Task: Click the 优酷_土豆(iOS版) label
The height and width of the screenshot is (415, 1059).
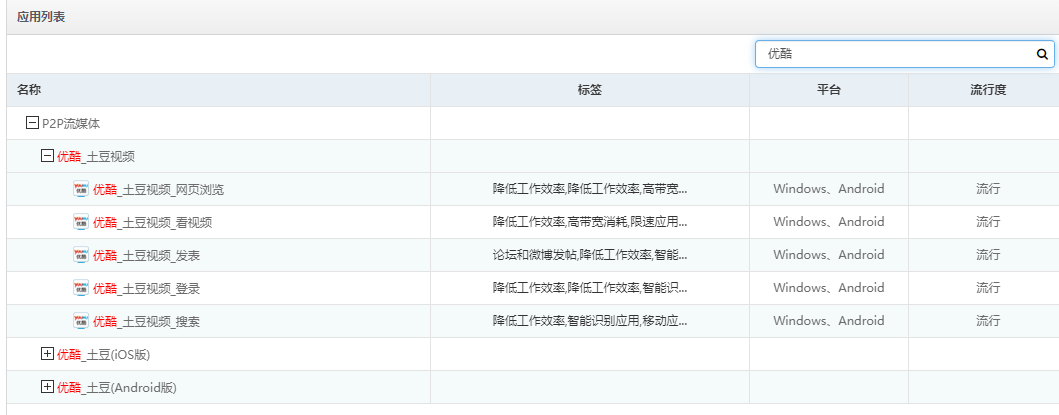Action: [x=103, y=355]
